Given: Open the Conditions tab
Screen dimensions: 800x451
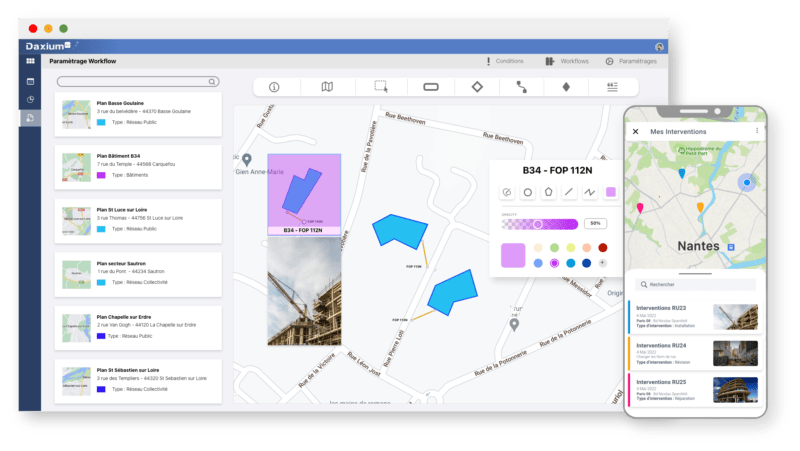Looking at the screenshot, I should [505, 61].
